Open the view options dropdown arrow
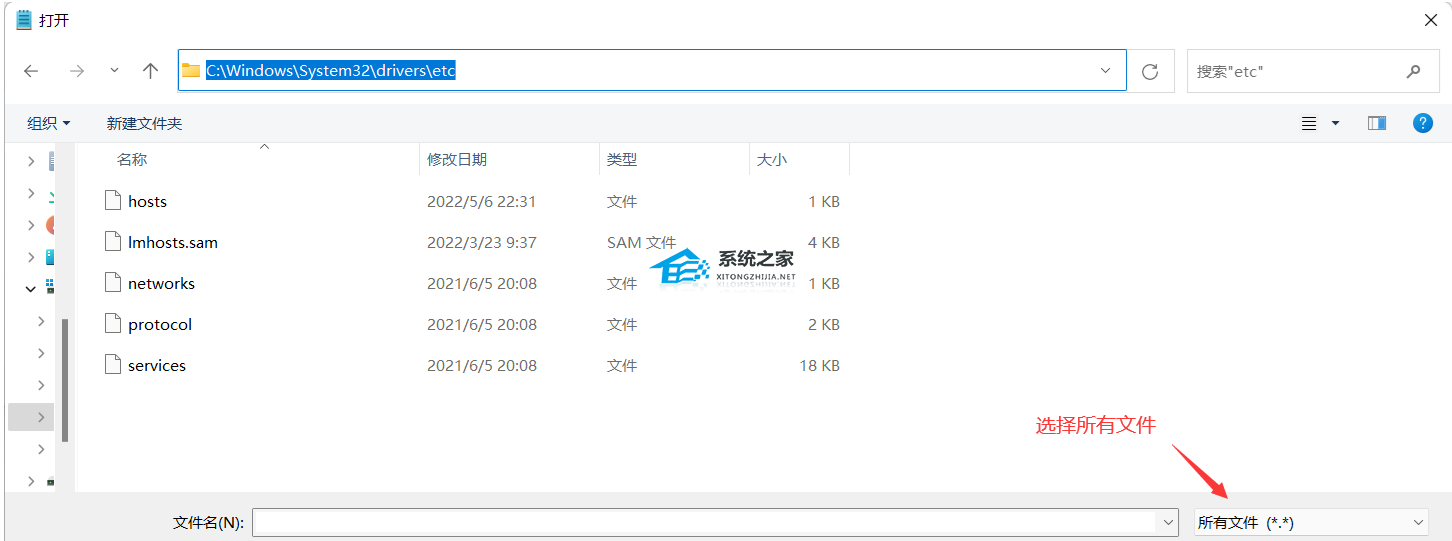The image size is (1452, 541). (x=1335, y=123)
